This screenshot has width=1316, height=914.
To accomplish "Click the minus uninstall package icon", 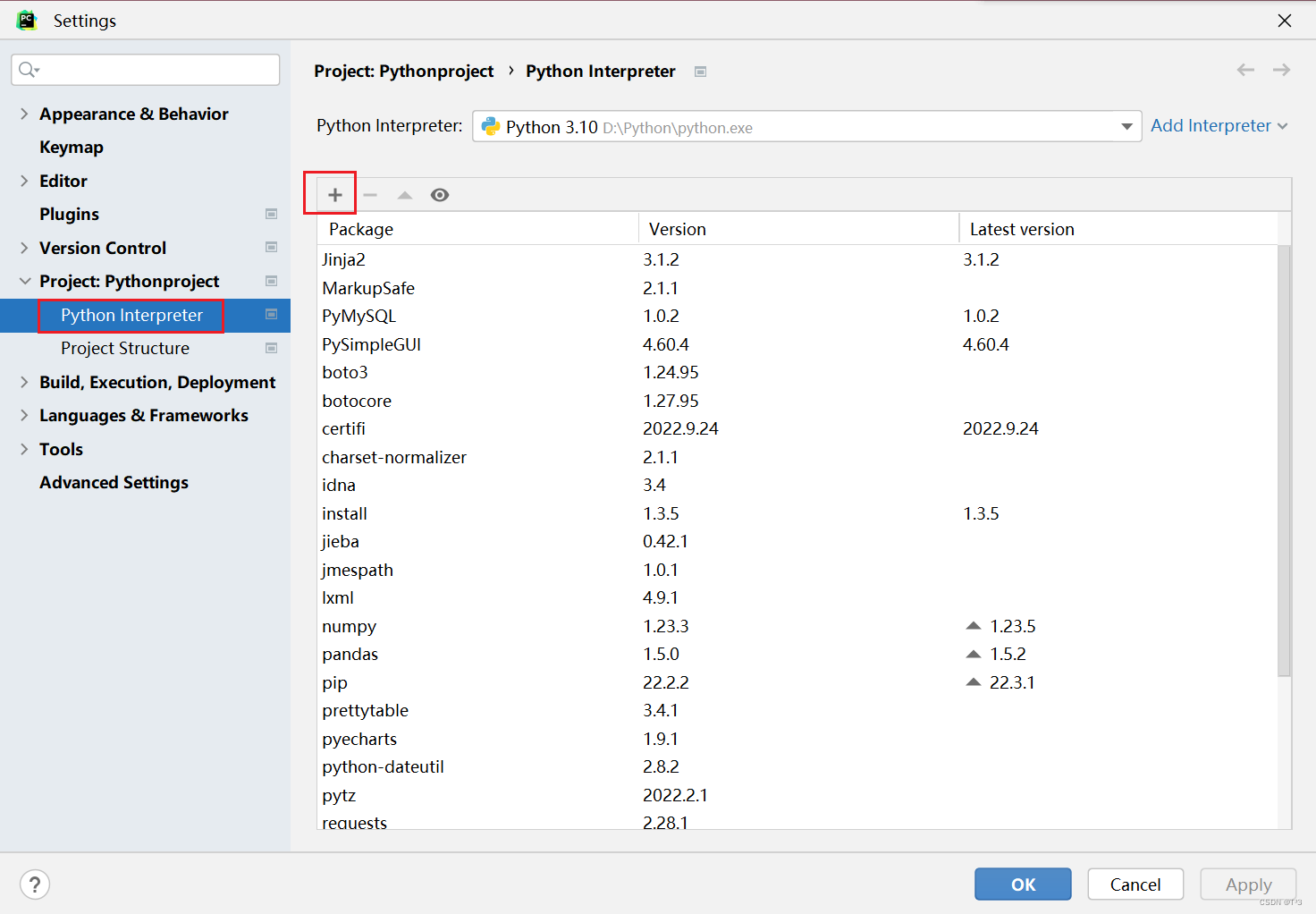I will click(370, 195).
